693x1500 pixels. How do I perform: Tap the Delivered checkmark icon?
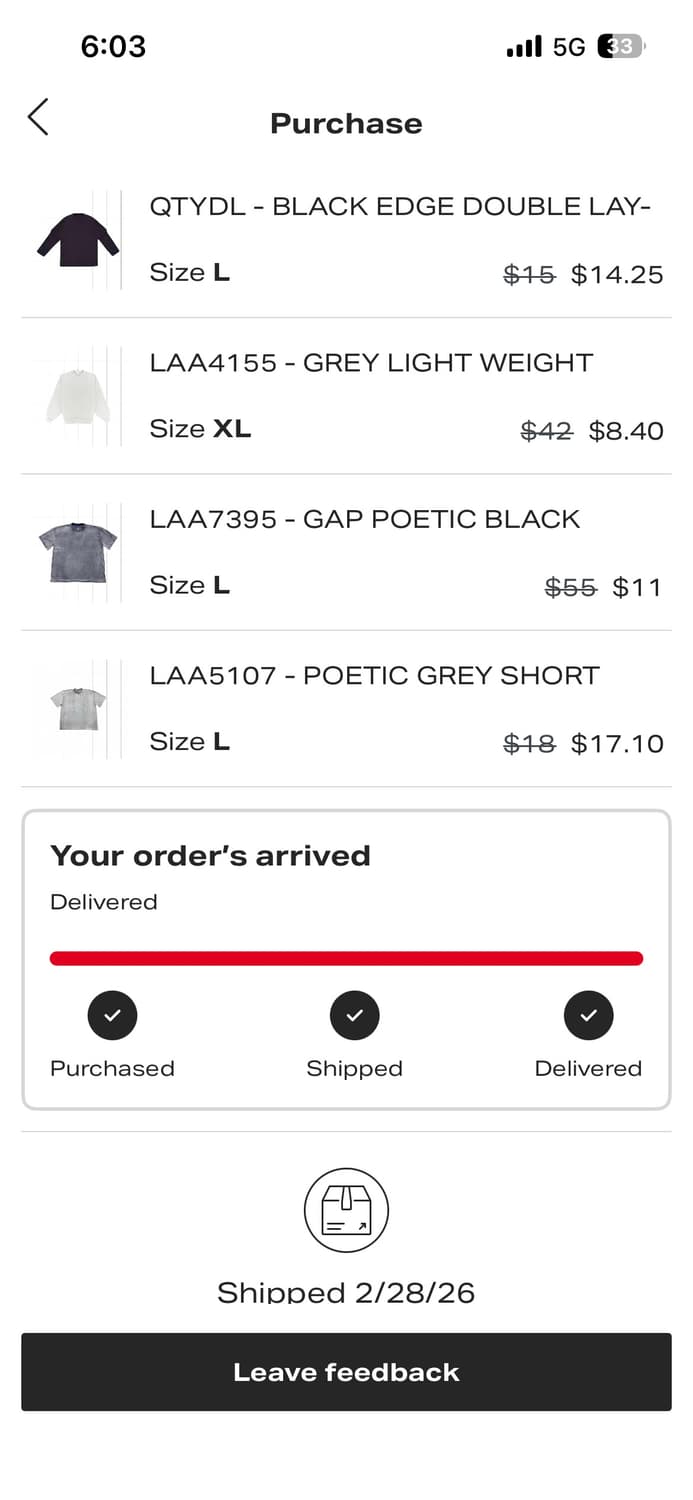tap(588, 1015)
